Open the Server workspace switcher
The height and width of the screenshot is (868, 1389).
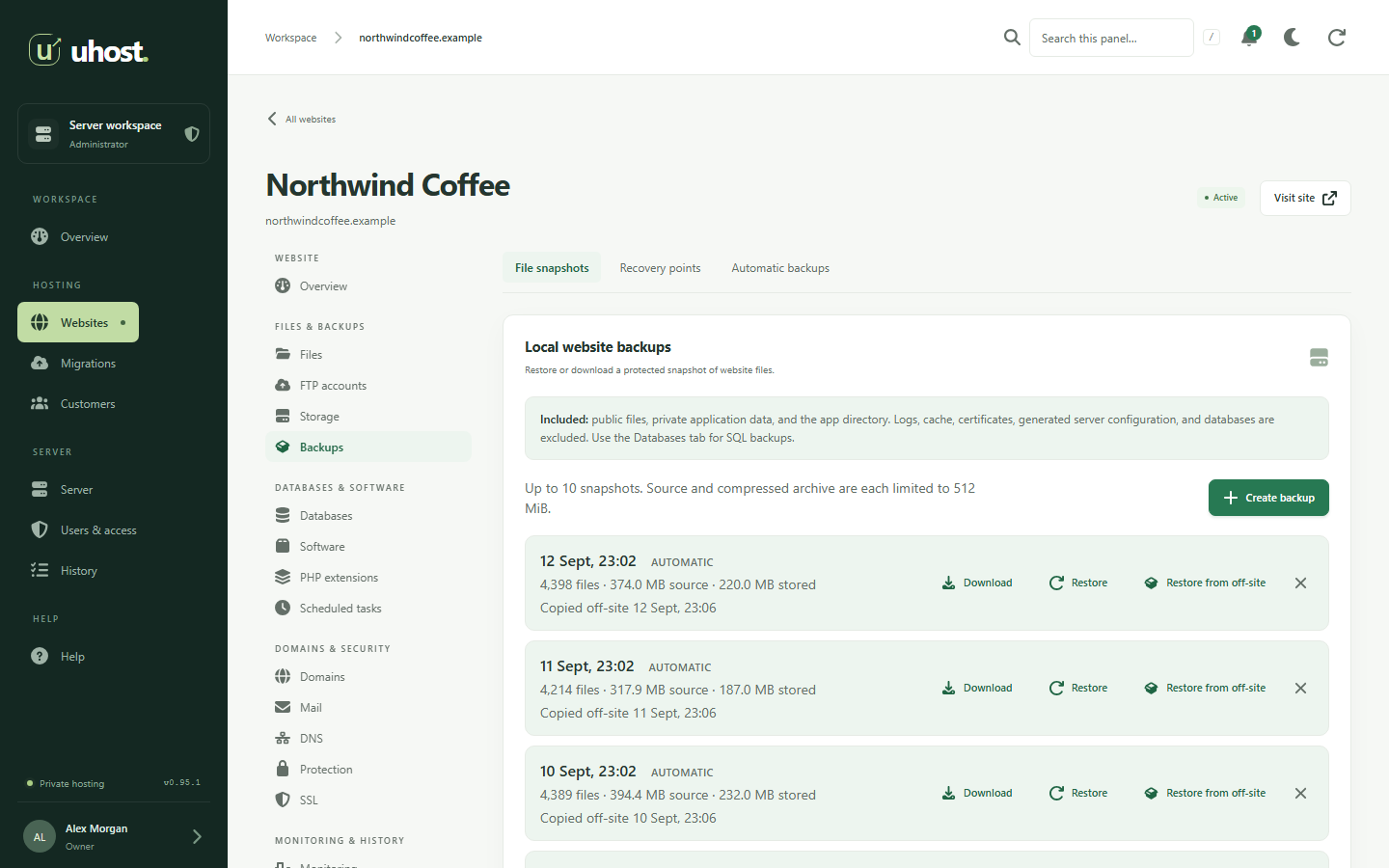pos(114,134)
